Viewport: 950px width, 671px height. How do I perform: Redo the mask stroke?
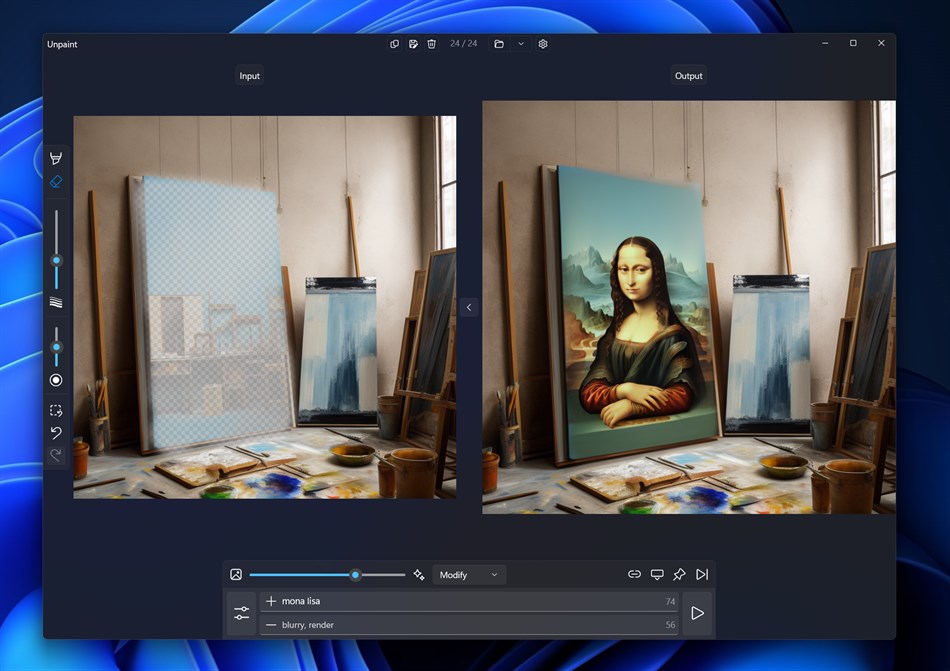tap(56, 455)
